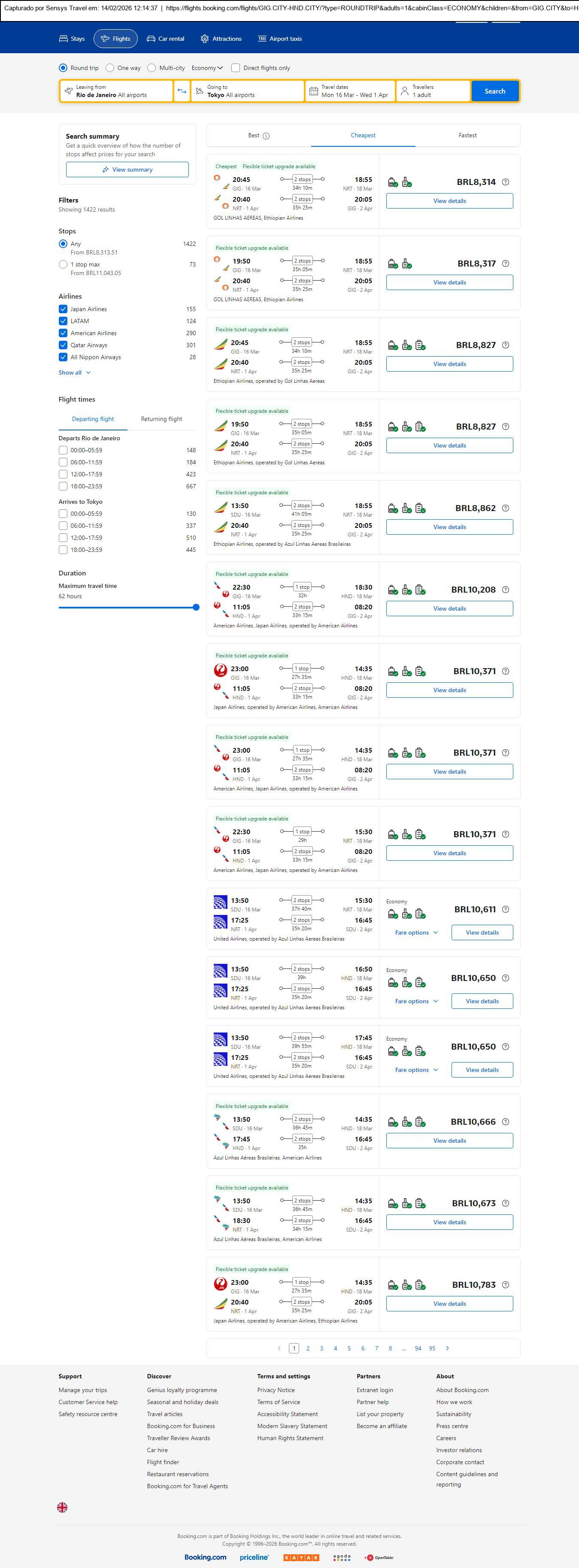Click the UK flag language icon
579x1568 pixels.
pos(62,1507)
